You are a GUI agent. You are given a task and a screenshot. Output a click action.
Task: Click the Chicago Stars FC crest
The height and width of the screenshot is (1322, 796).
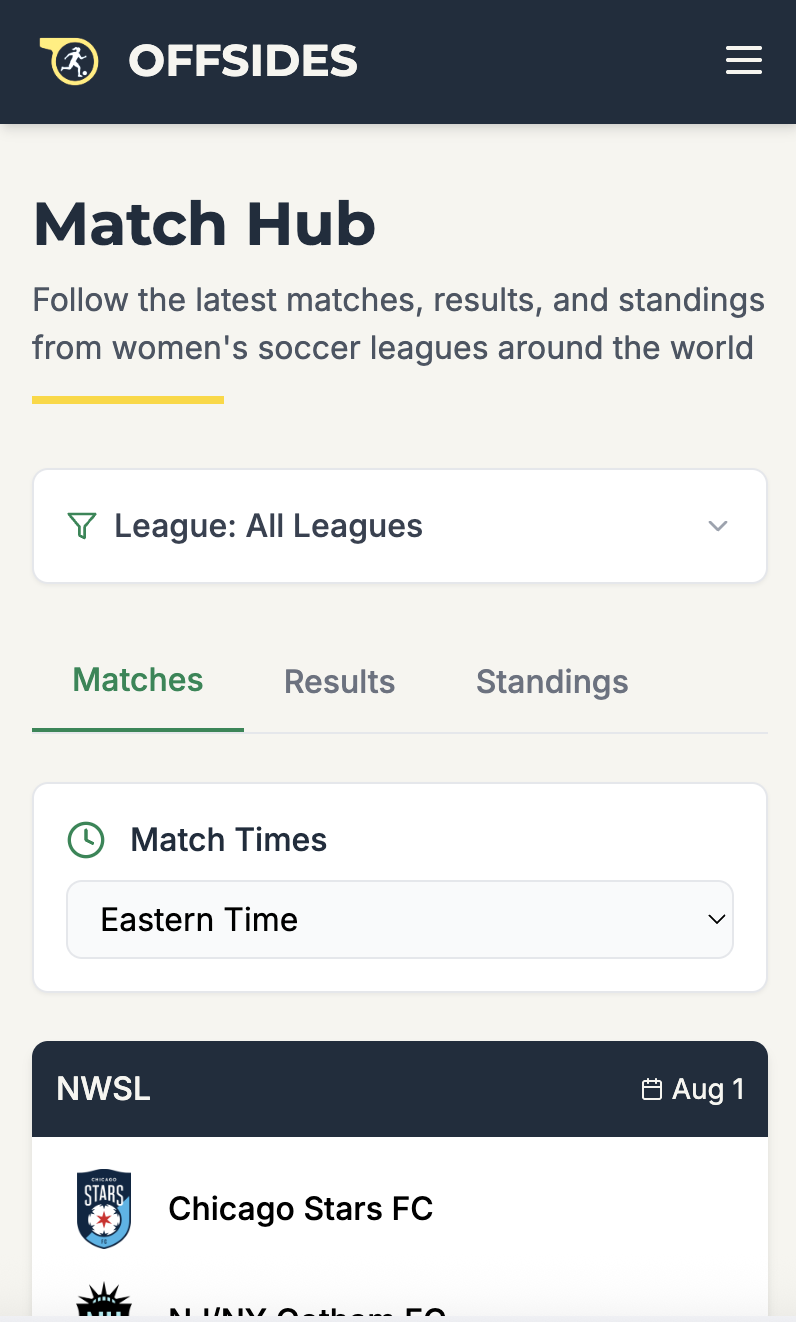tap(104, 1209)
